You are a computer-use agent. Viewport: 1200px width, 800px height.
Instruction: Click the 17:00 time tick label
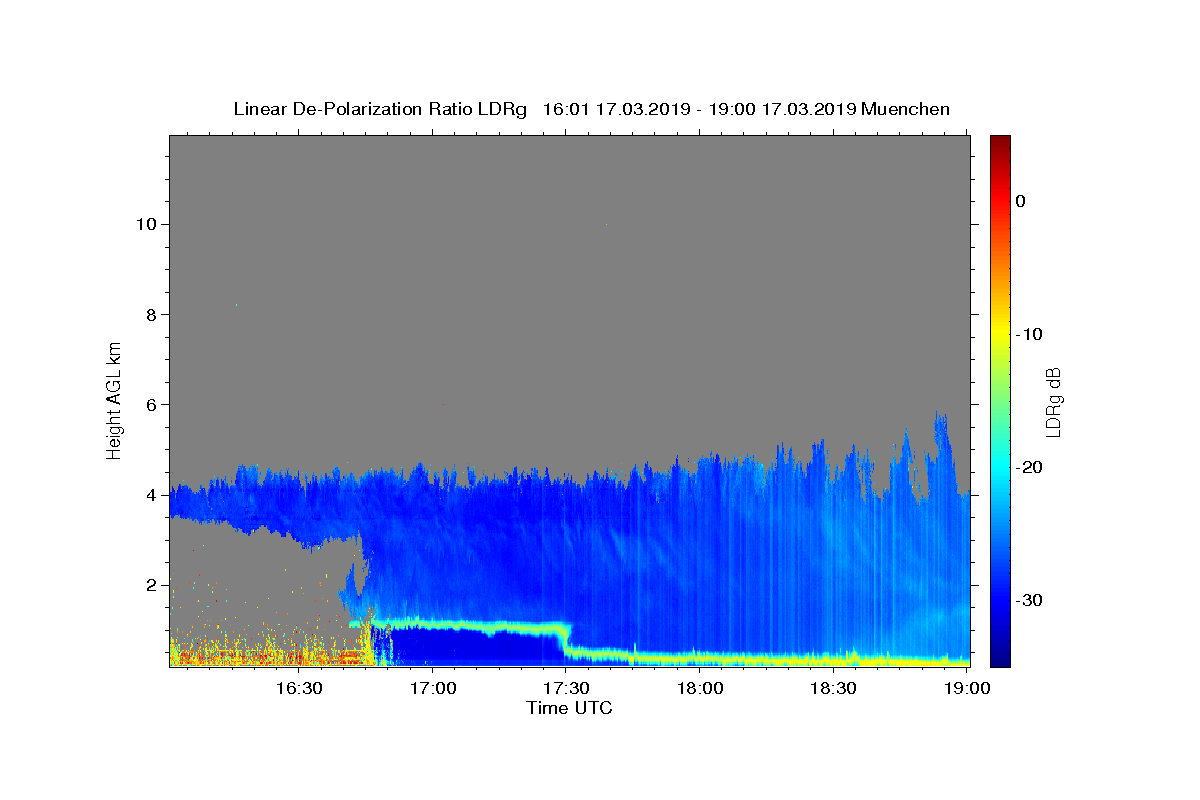[432, 688]
